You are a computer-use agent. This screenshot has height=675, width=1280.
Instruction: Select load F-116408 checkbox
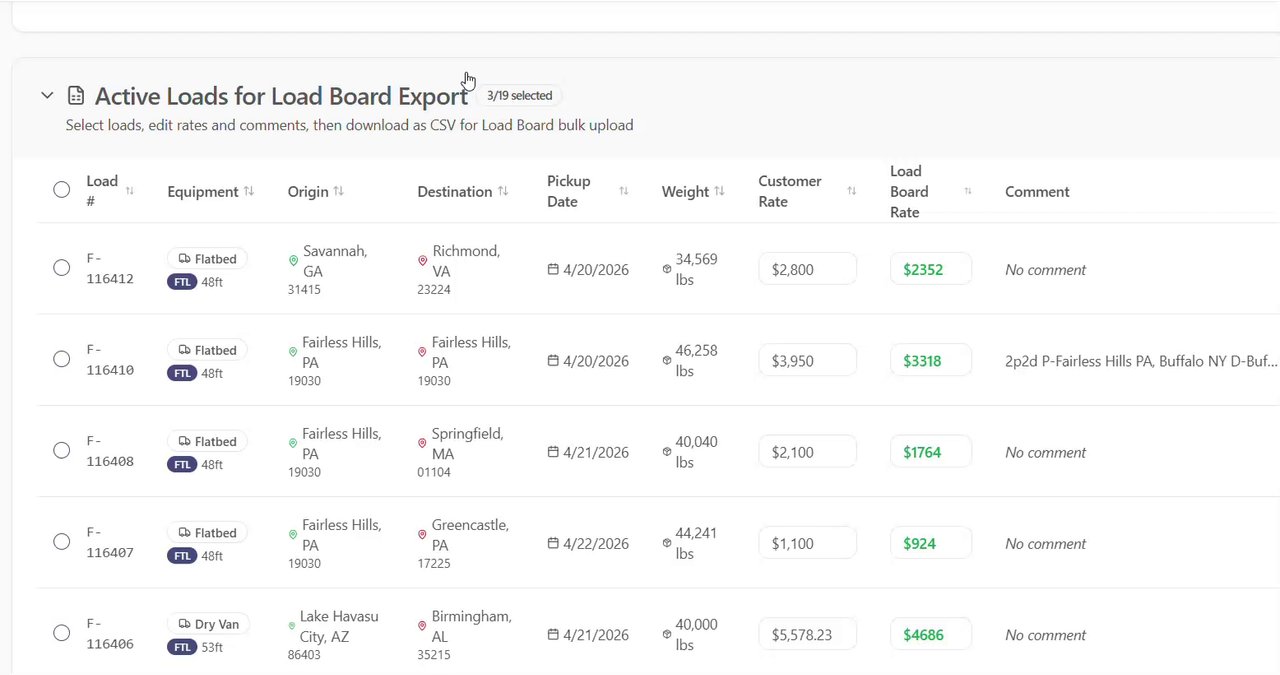pyautogui.click(x=62, y=450)
